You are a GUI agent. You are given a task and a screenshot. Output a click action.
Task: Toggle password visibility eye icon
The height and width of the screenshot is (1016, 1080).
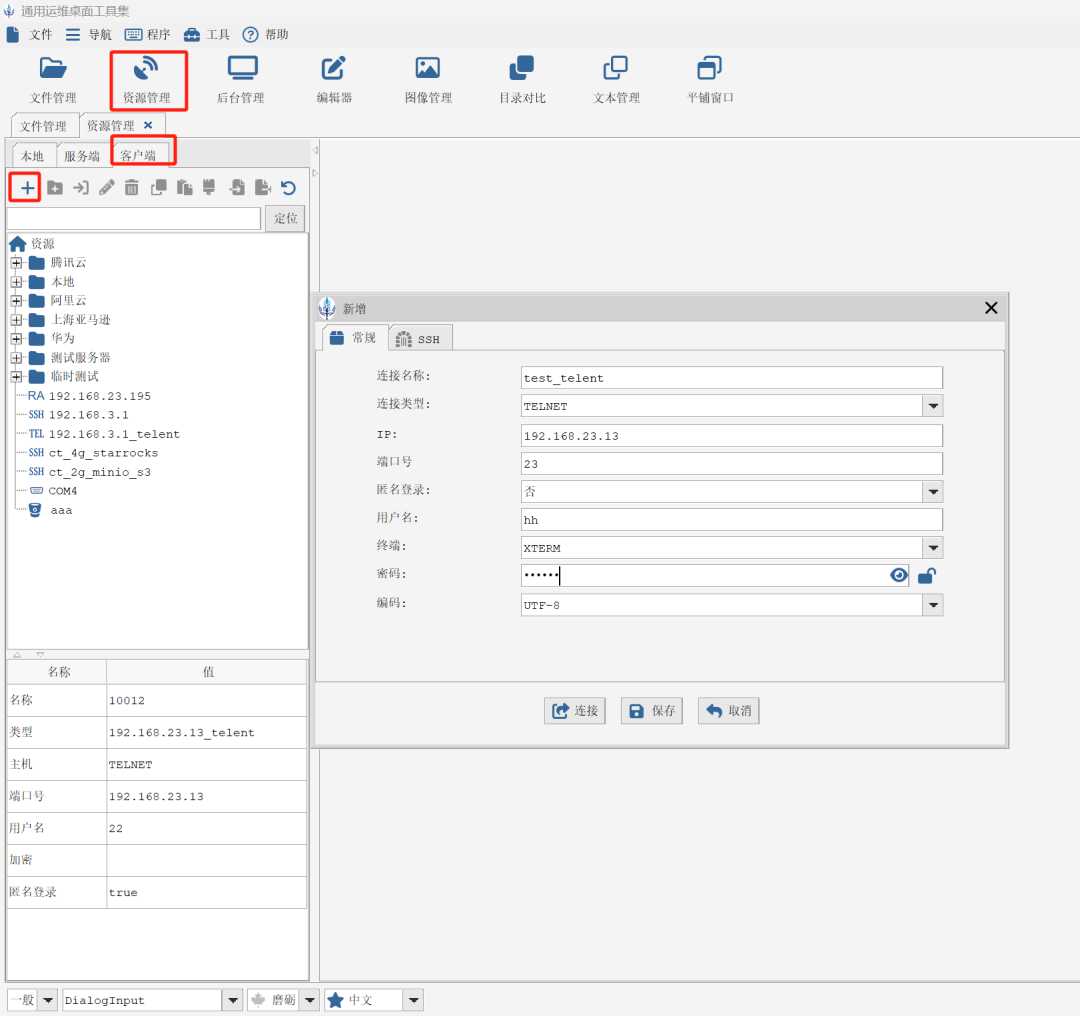898,575
